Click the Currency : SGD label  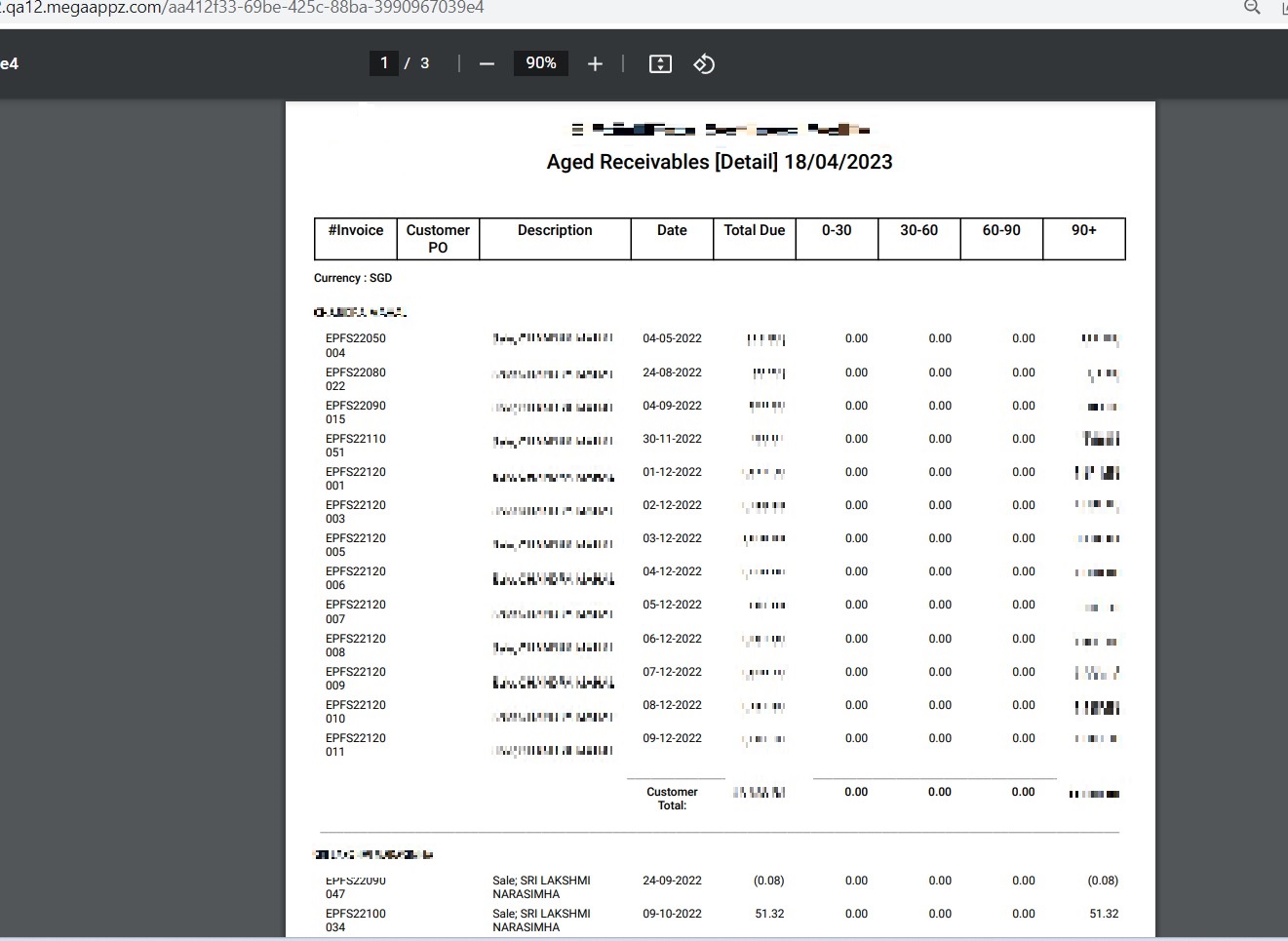pos(353,278)
